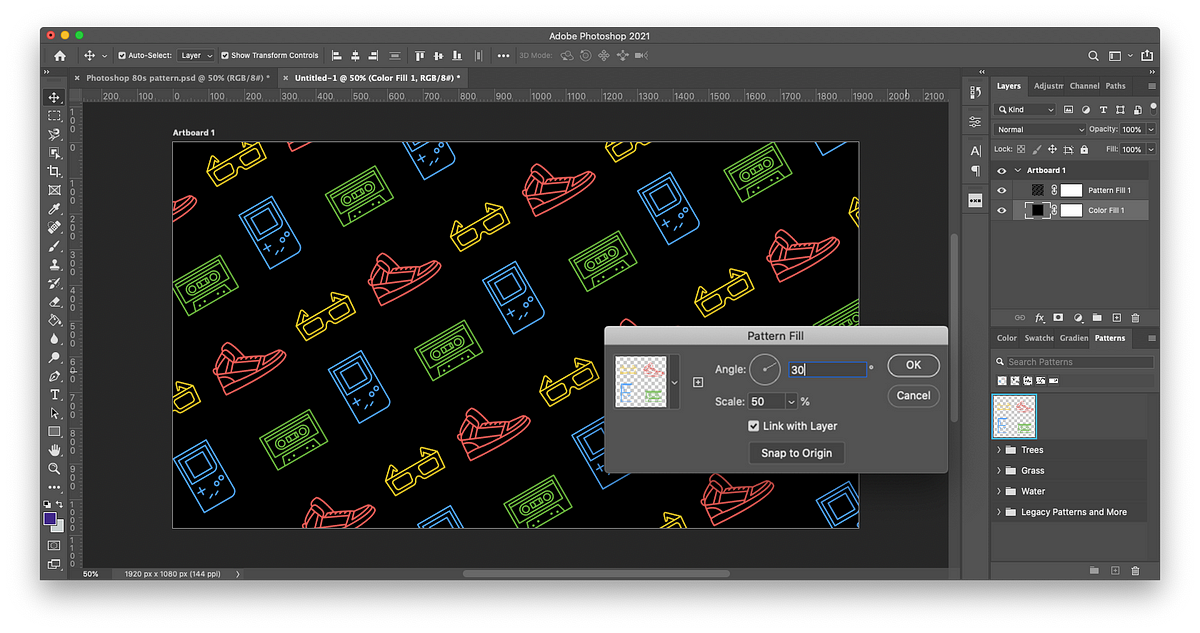Click the foreground color swatch
1200x633 pixels.
click(x=50, y=518)
